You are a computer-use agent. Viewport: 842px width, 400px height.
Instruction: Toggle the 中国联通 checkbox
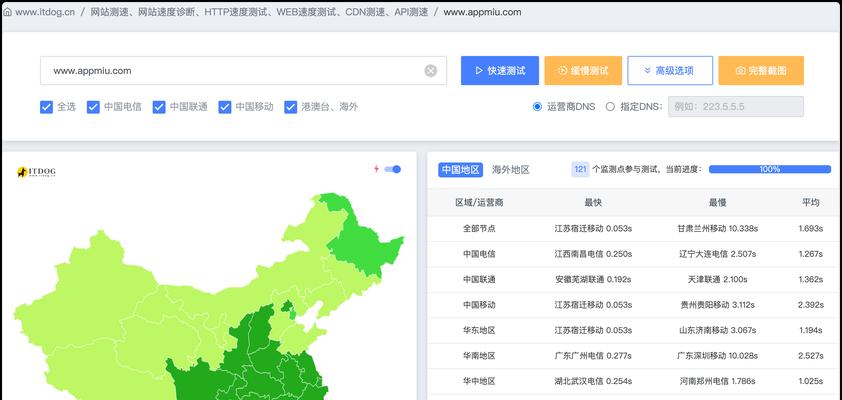point(159,107)
